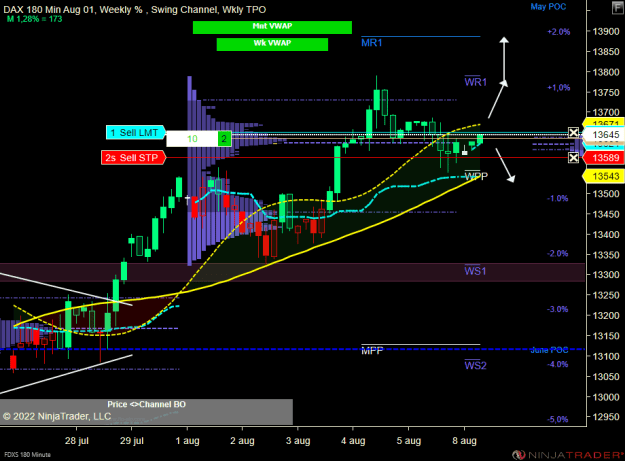Image resolution: width=625 pixels, height=461 pixels.
Task: Click the WPP weekly pivot label
Action: [x=476, y=176]
